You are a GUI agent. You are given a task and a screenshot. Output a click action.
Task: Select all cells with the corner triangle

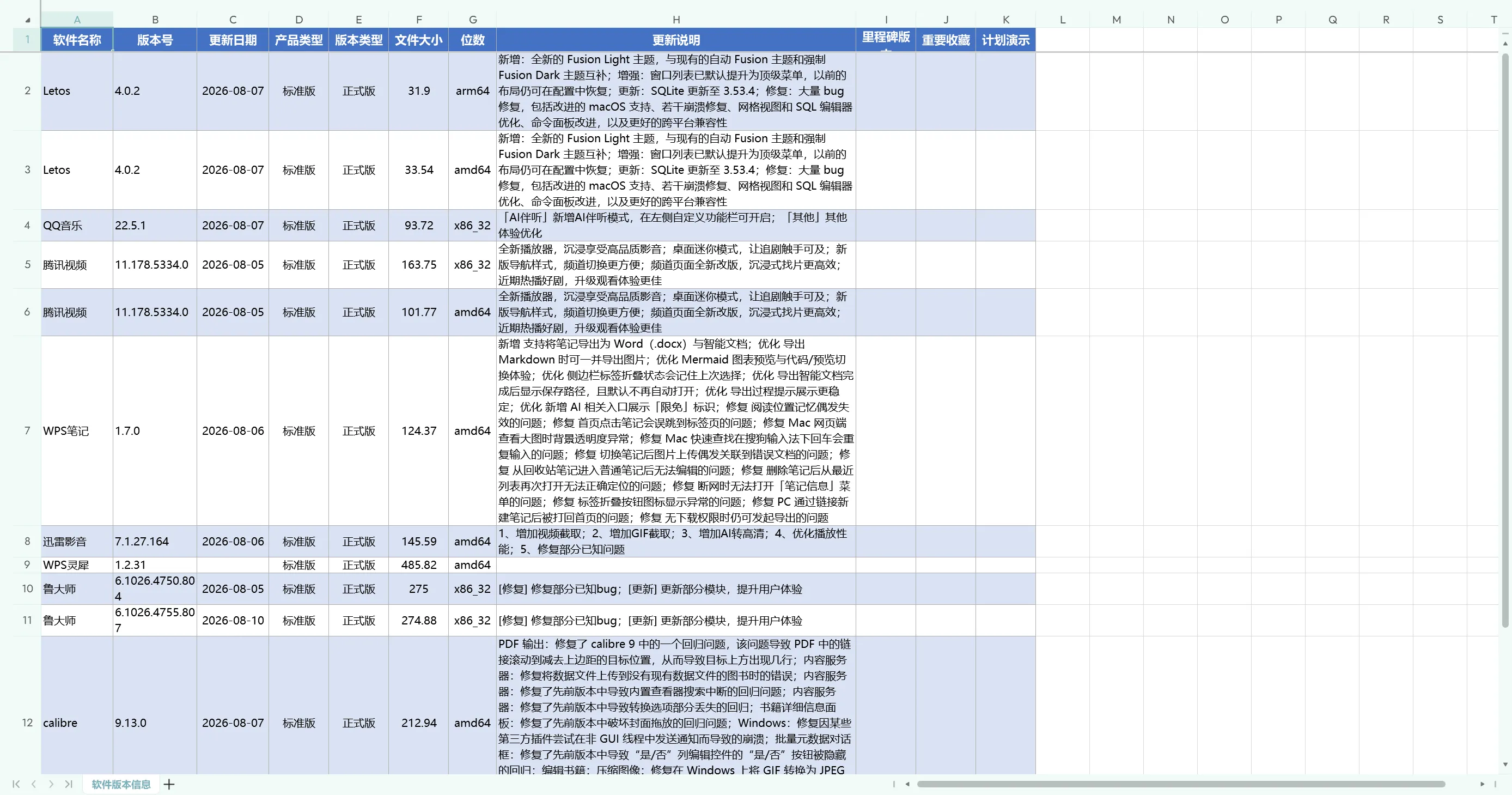[27, 20]
